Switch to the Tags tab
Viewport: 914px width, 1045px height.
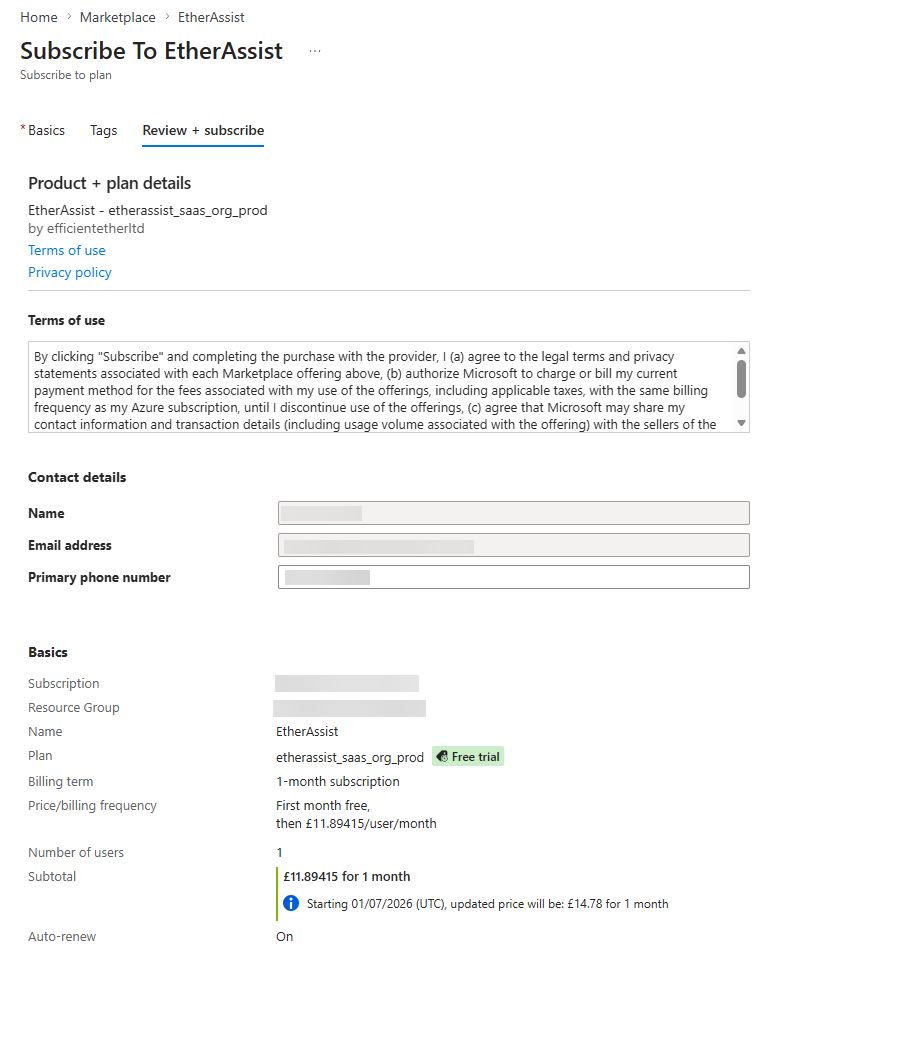103,131
